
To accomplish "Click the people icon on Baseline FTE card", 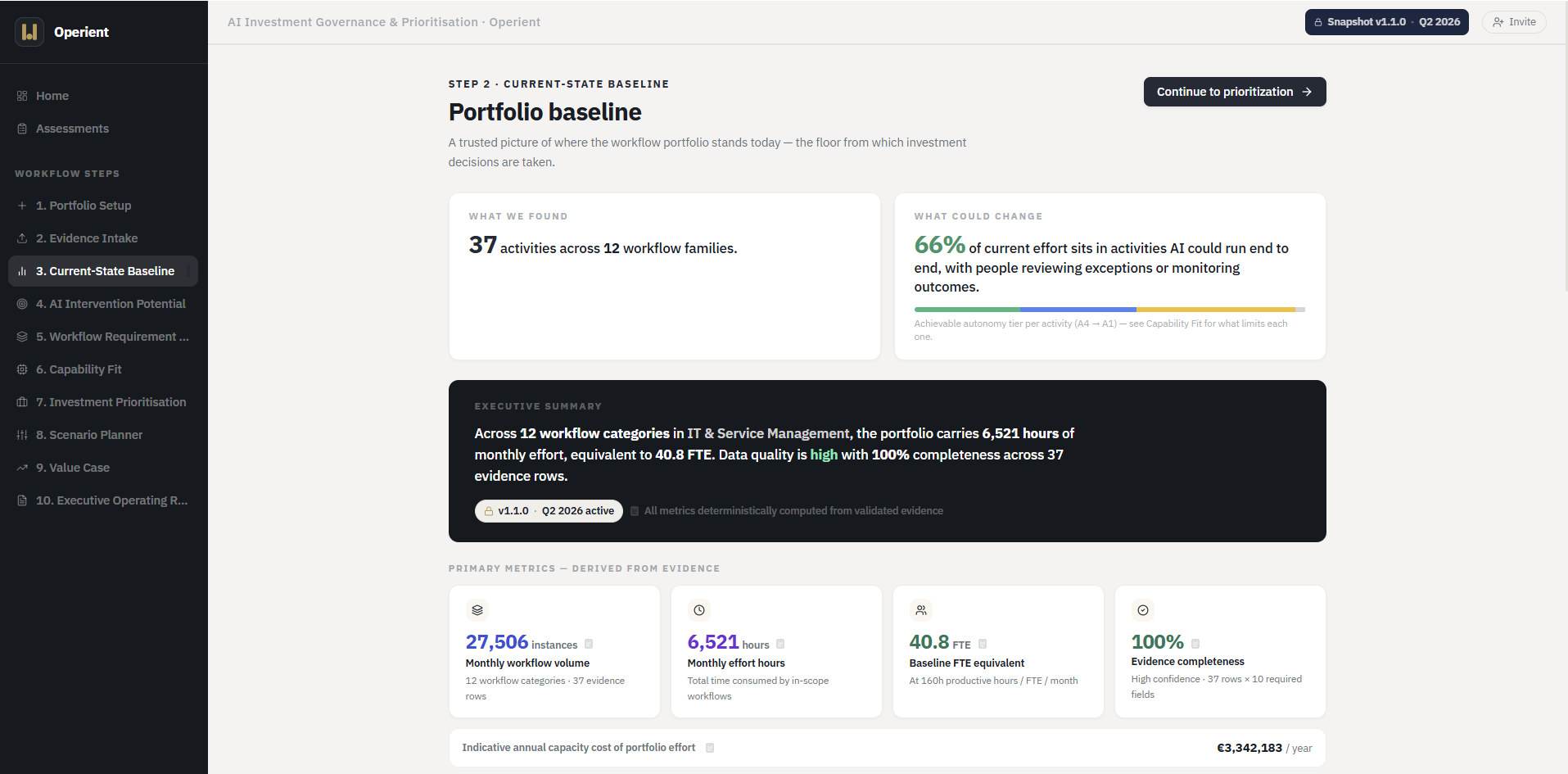I will (921, 610).
